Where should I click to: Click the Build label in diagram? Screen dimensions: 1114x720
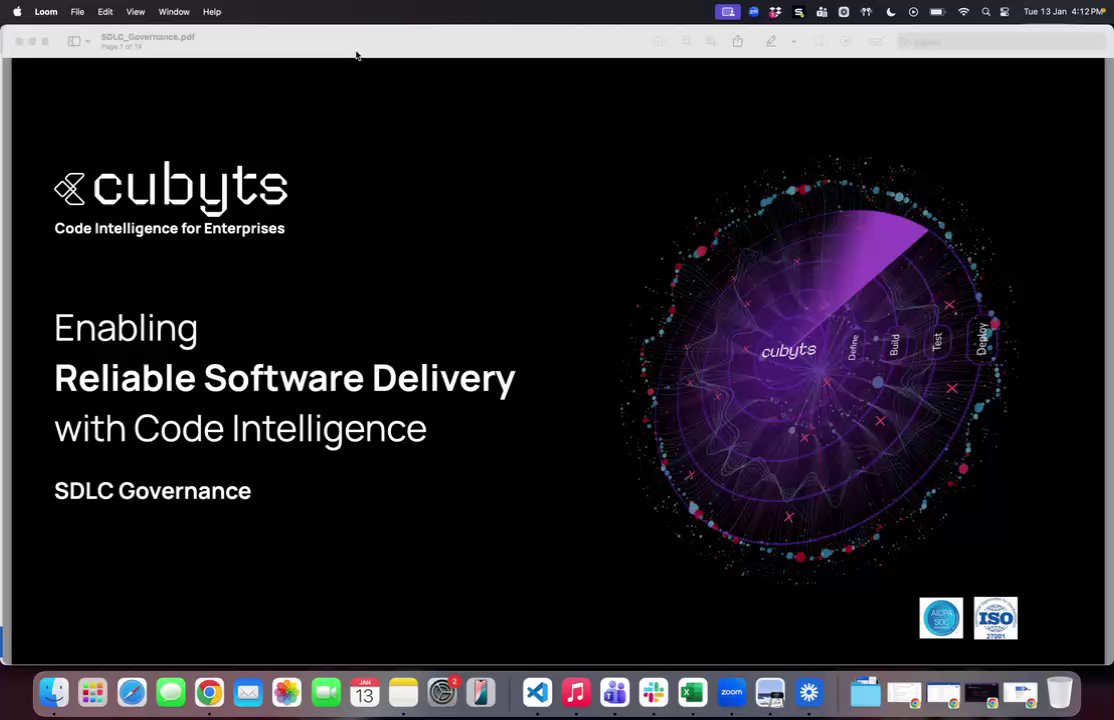pos(894,345)
